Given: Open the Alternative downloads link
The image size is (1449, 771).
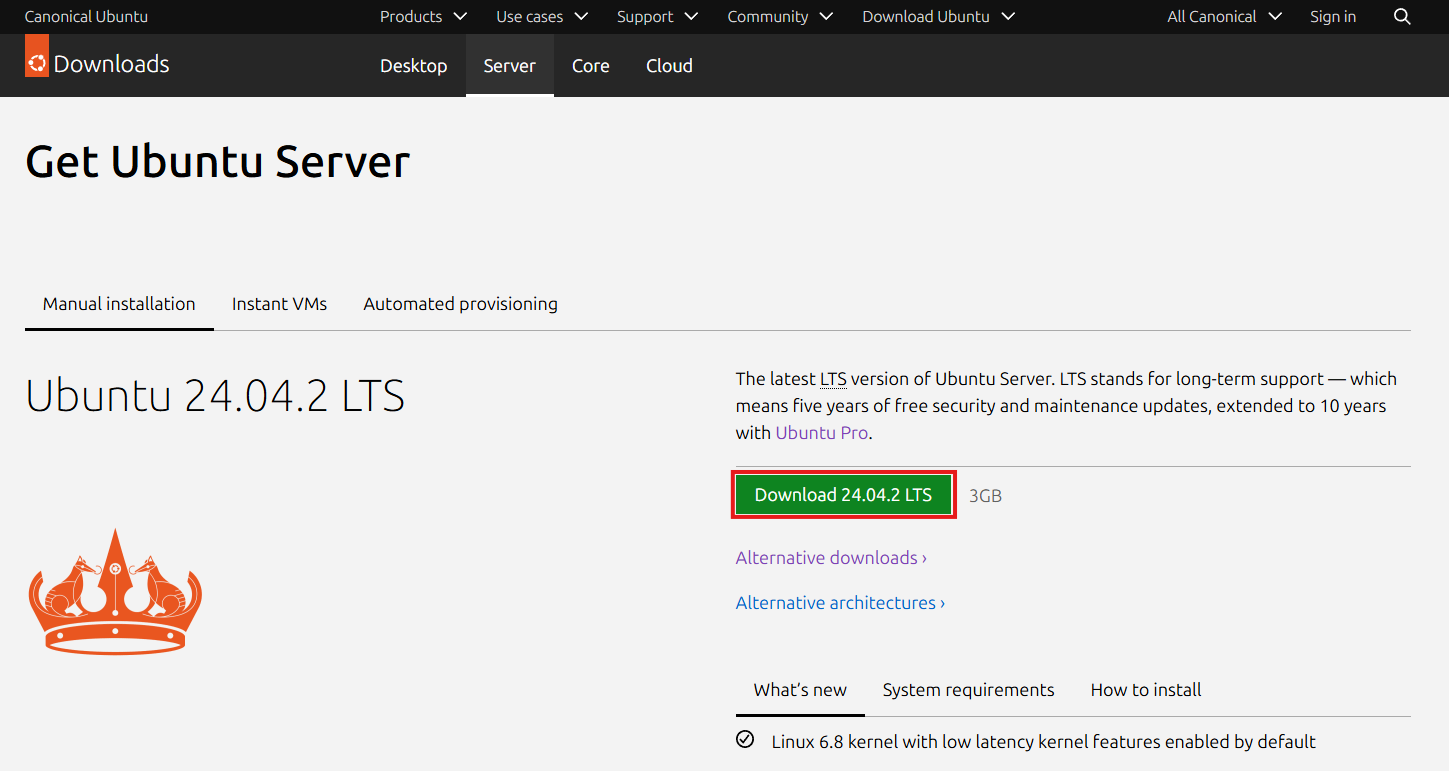Looking at the screenshot, I should [831, 558].
